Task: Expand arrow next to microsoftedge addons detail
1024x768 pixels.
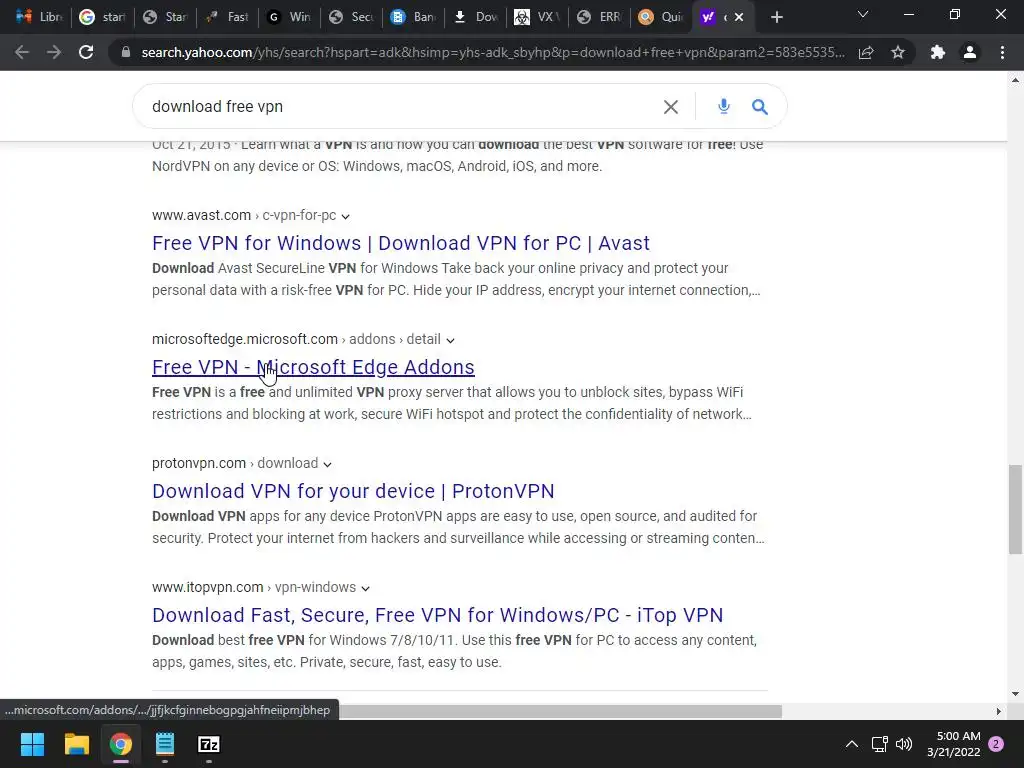Action: 450,340
